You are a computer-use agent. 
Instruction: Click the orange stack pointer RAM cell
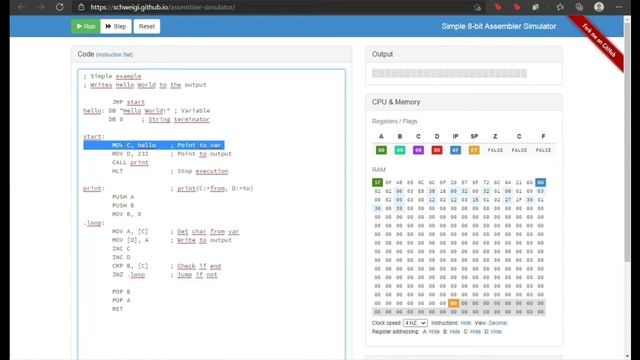[x=453, y=303]
